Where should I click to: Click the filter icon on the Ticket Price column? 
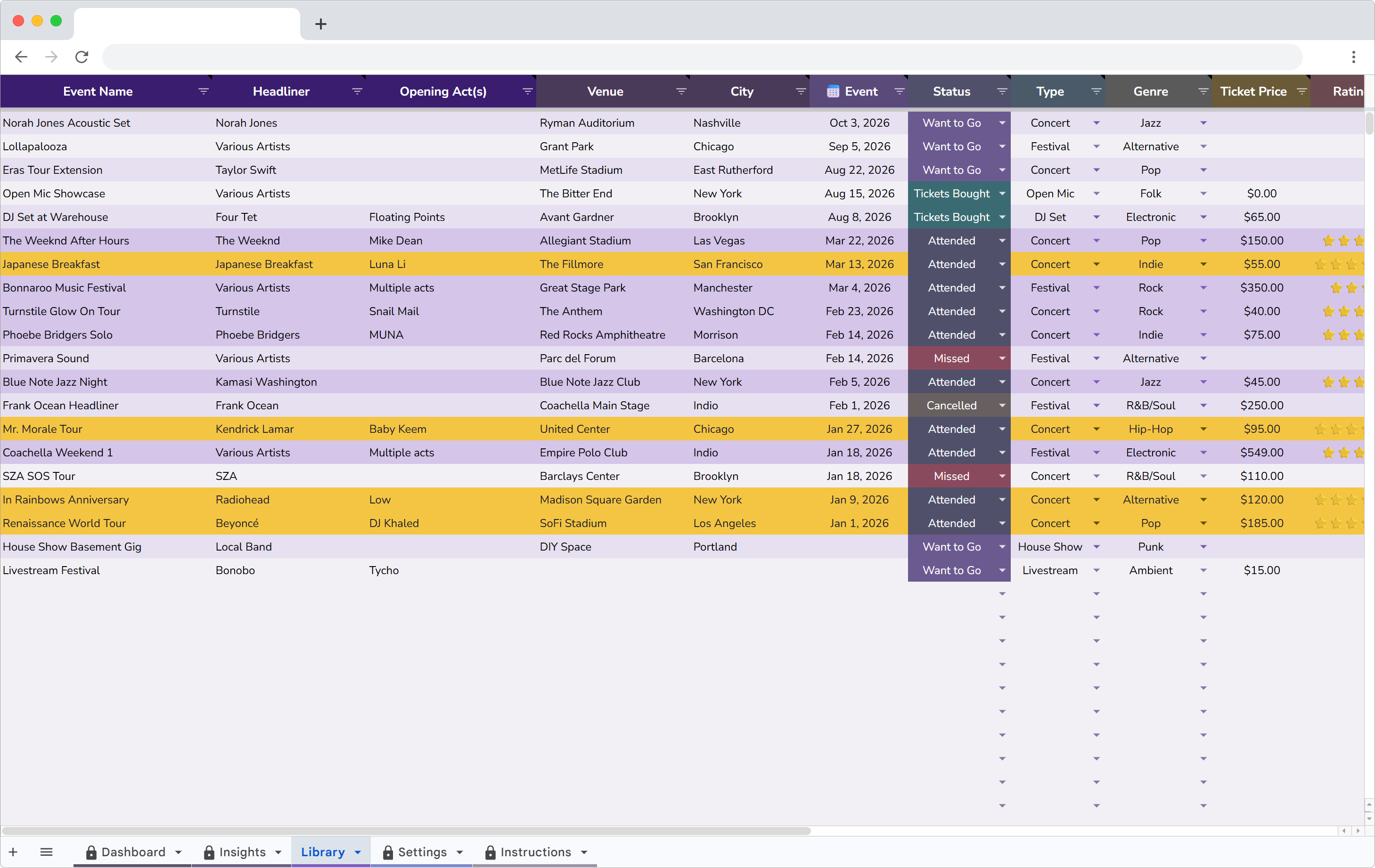coord(1302,91)
